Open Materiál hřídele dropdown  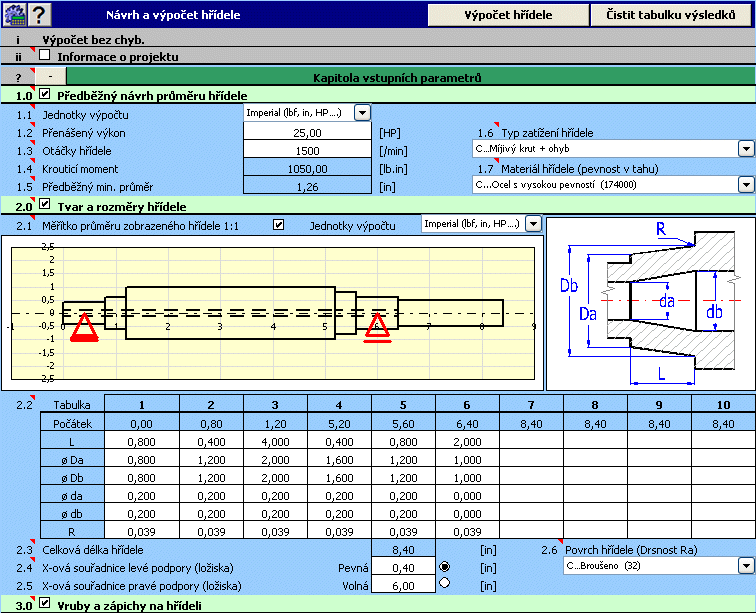tap(745, 185)
